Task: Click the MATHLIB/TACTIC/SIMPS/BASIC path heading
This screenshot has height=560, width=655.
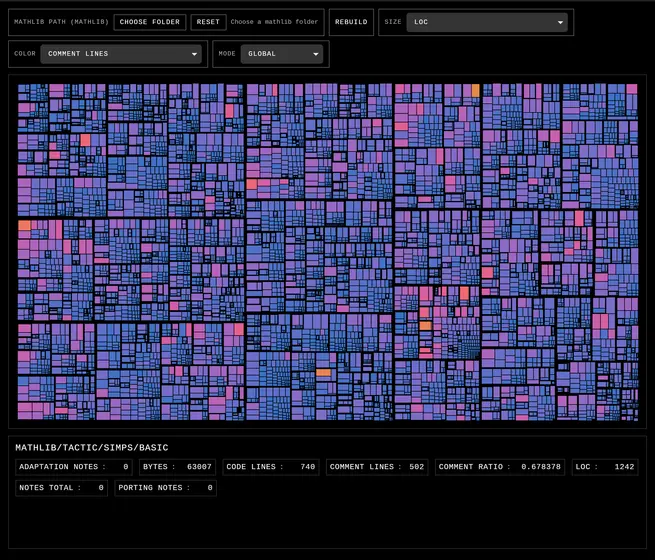Action: [92, 448]
